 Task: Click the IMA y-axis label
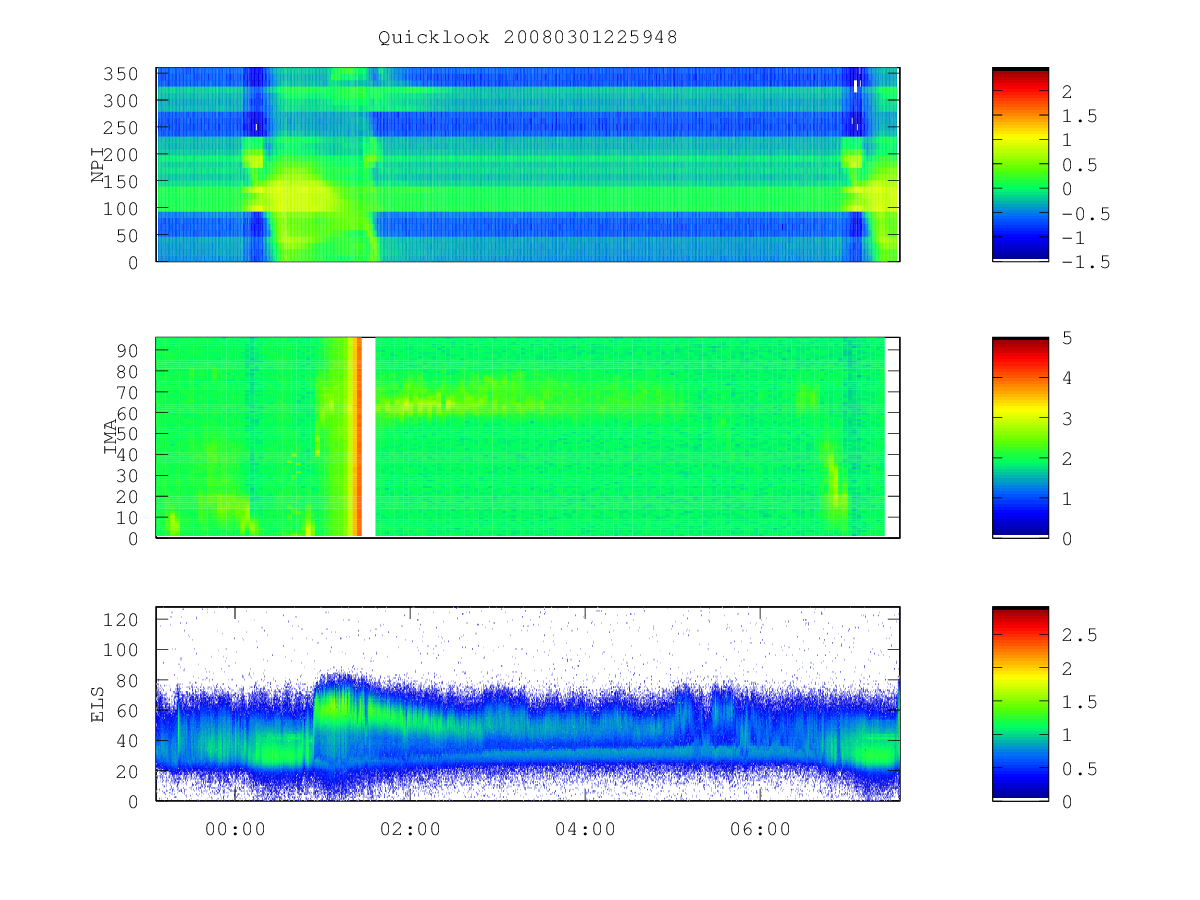coord(111,438)
